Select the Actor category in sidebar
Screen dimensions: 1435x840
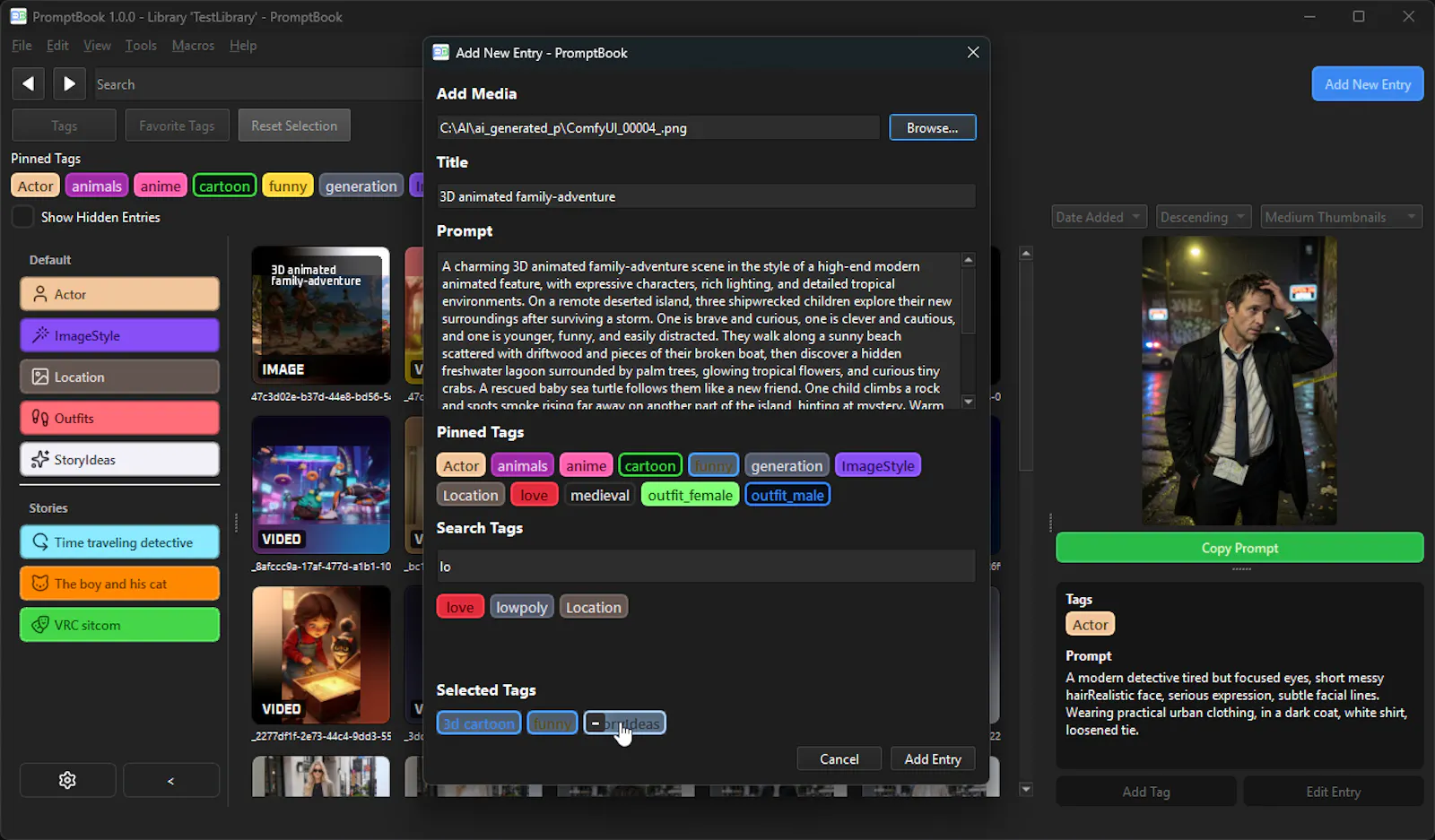119,294
